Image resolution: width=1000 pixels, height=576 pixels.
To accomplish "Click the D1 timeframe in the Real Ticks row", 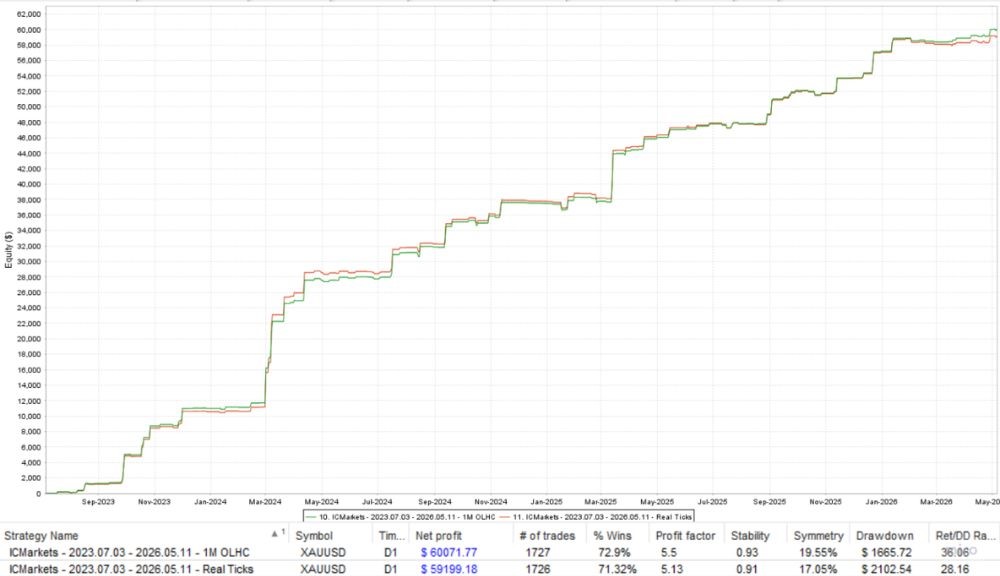I will (x=390, y=569).
